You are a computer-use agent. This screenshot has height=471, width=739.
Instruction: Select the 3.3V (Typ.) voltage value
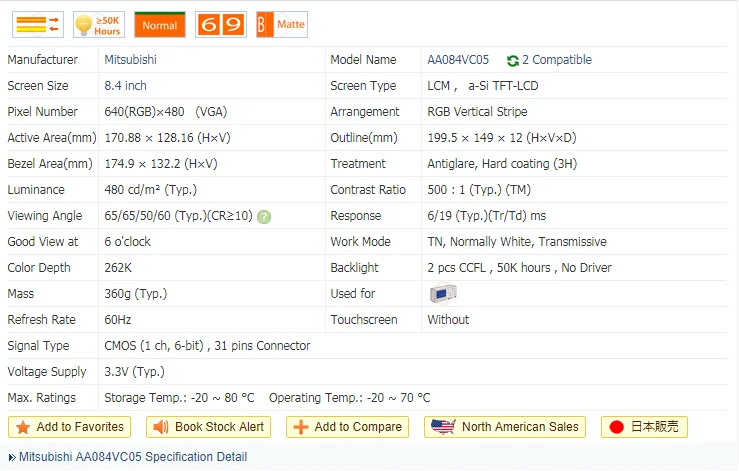(x=134, y=372)
